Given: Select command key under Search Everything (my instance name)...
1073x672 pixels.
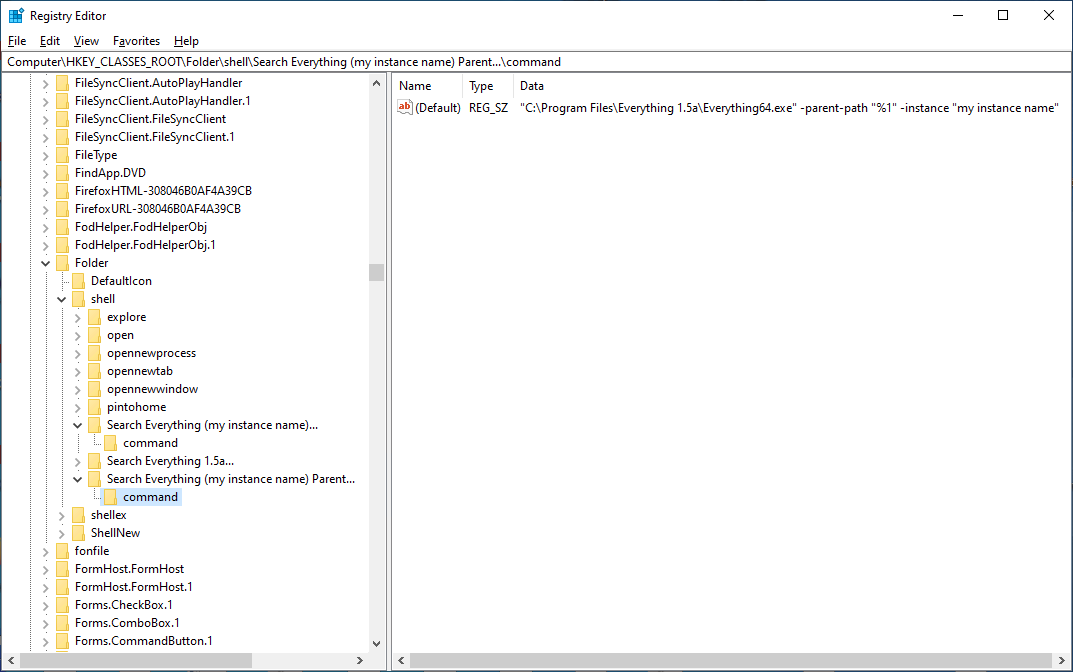Looking at the screenshot, I should [151, 443].
